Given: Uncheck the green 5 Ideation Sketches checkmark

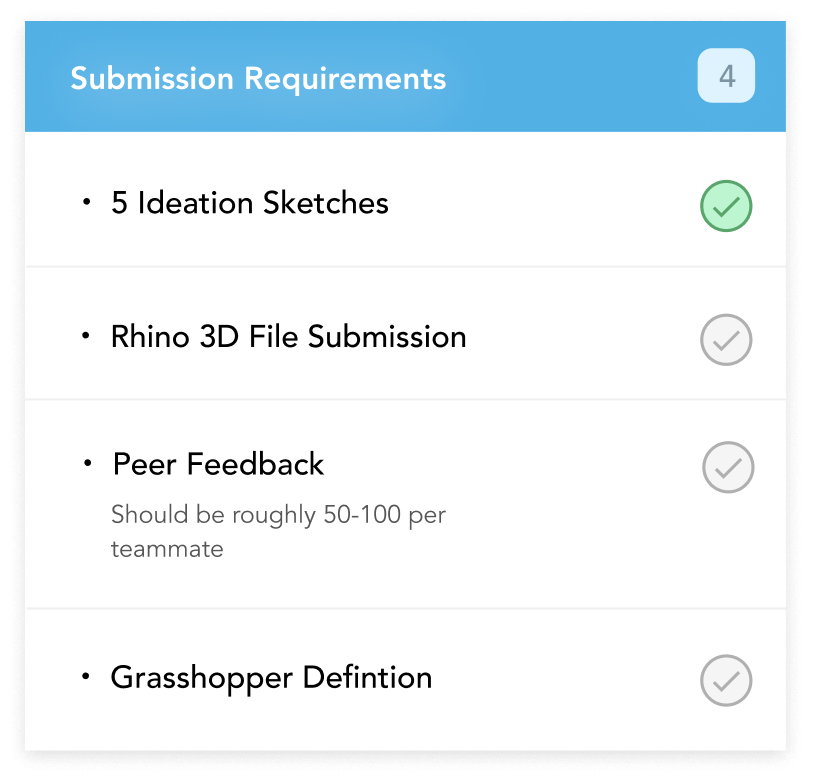Looking at the screenshot, I should click(726, 206).
